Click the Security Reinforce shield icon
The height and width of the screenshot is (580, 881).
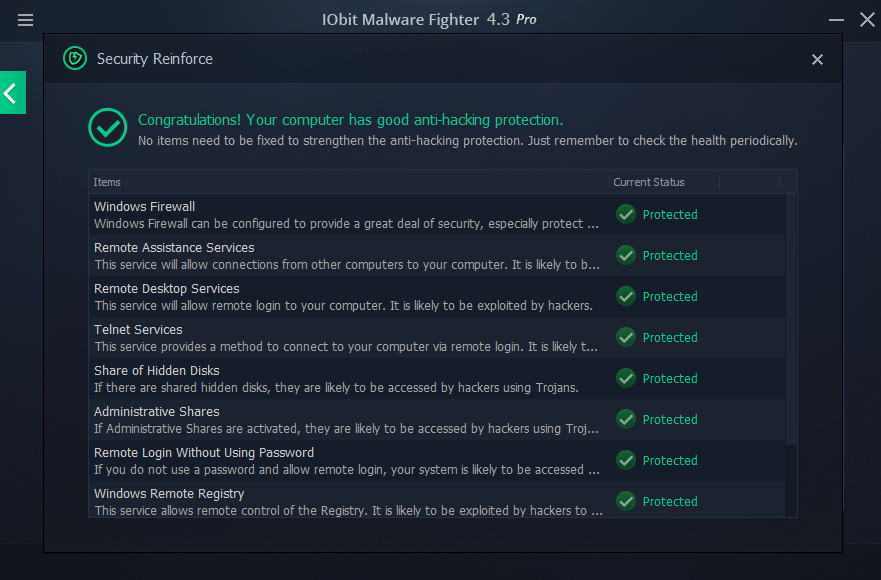(75, 59)
